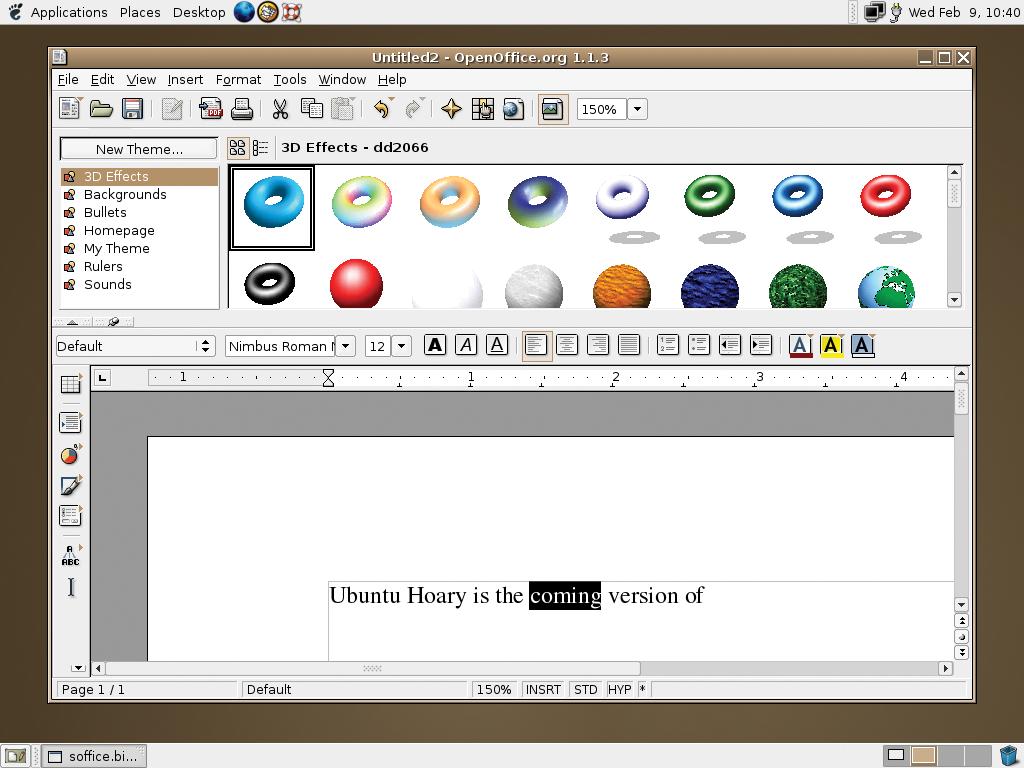Copy selection using the Copy icon
Image resolution: width=1024 pixels, height=768 pixels.
point(312,108)
